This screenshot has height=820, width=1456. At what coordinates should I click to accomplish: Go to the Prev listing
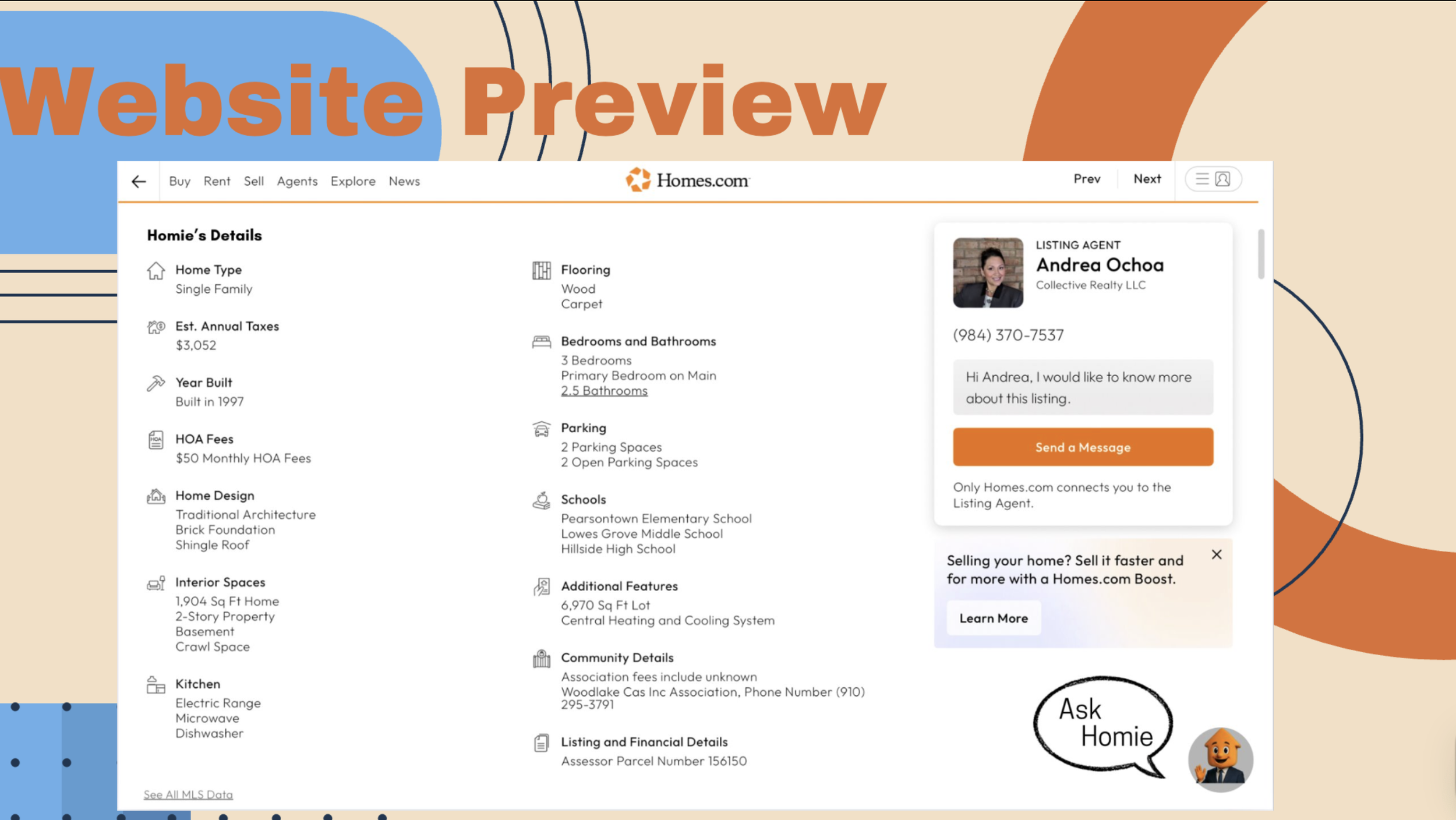(x=1087, y=179)
